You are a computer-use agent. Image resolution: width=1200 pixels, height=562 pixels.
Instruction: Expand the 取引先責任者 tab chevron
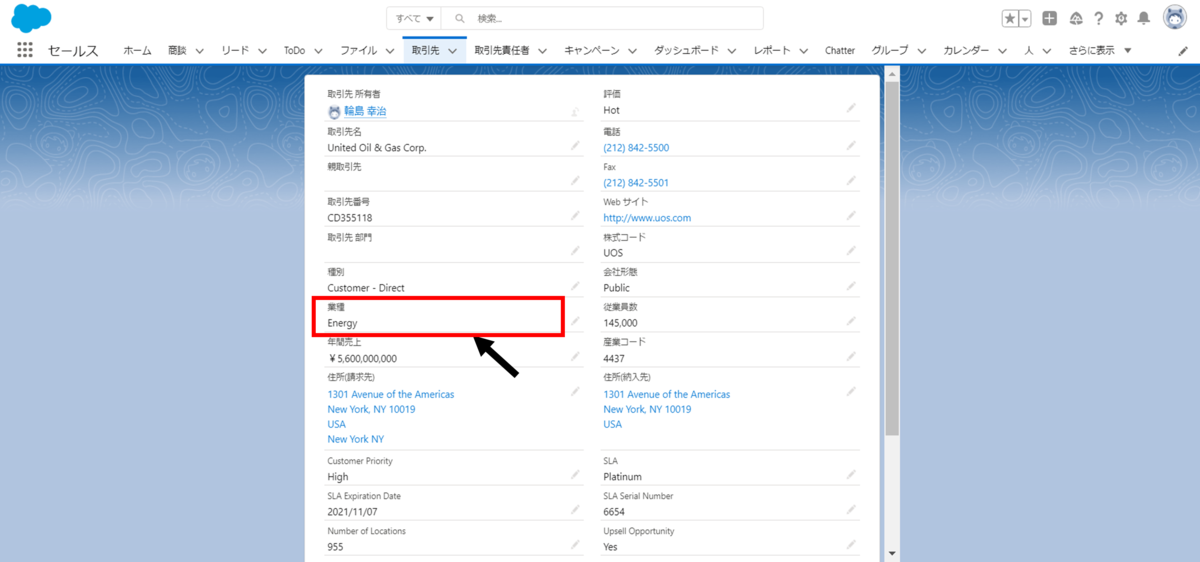pyautogui.click(x=542, y=50)
